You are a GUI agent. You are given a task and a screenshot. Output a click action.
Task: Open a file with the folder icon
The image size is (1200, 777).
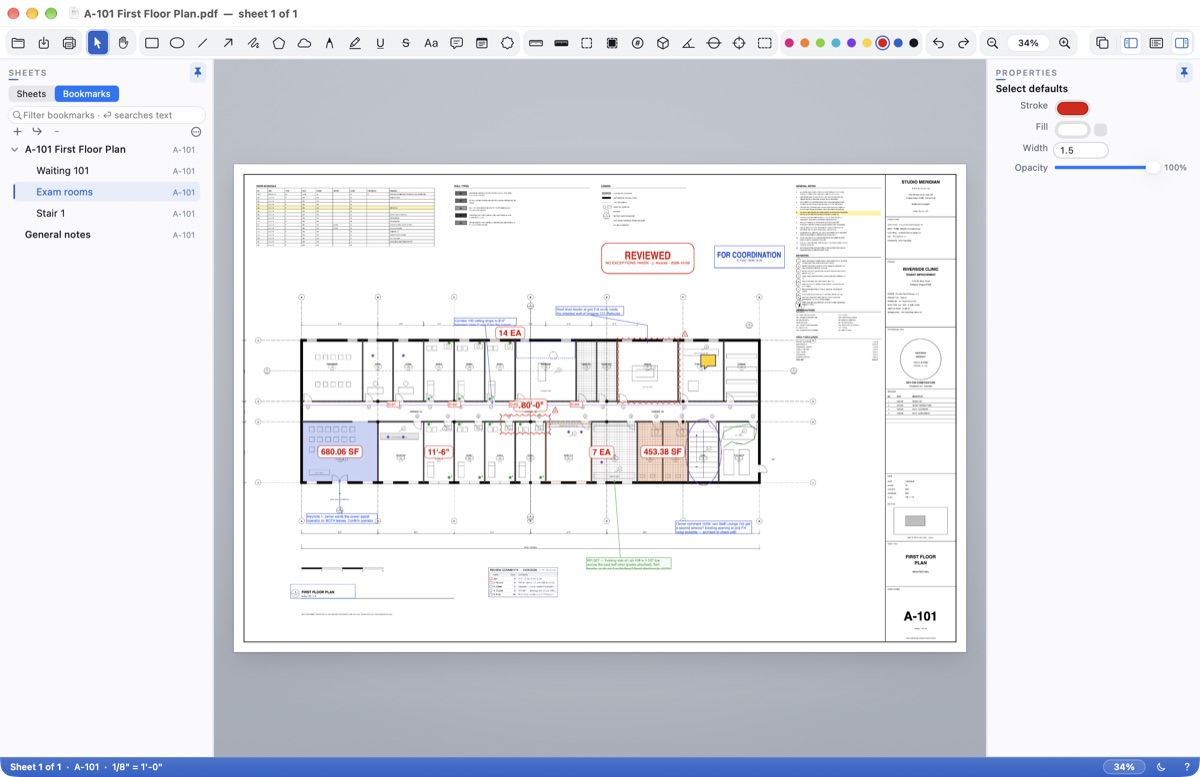pyautogui.click(x=18, y=43)
